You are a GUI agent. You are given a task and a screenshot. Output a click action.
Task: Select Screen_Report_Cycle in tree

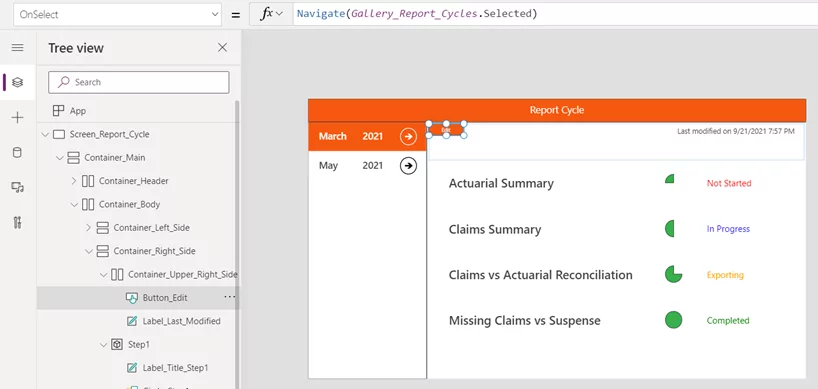pos(110,135)
